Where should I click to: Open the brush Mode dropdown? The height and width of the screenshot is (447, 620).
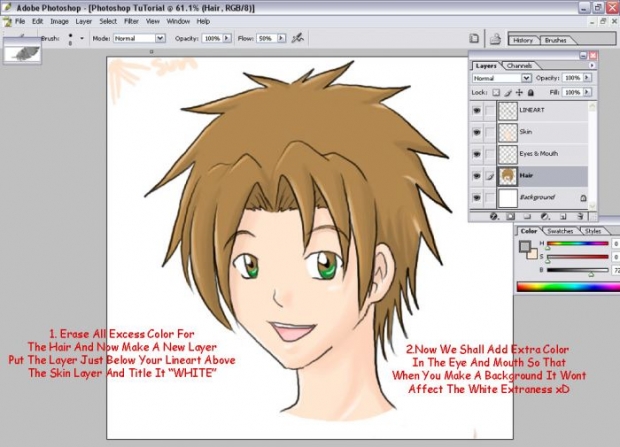(x=160, y=38)
